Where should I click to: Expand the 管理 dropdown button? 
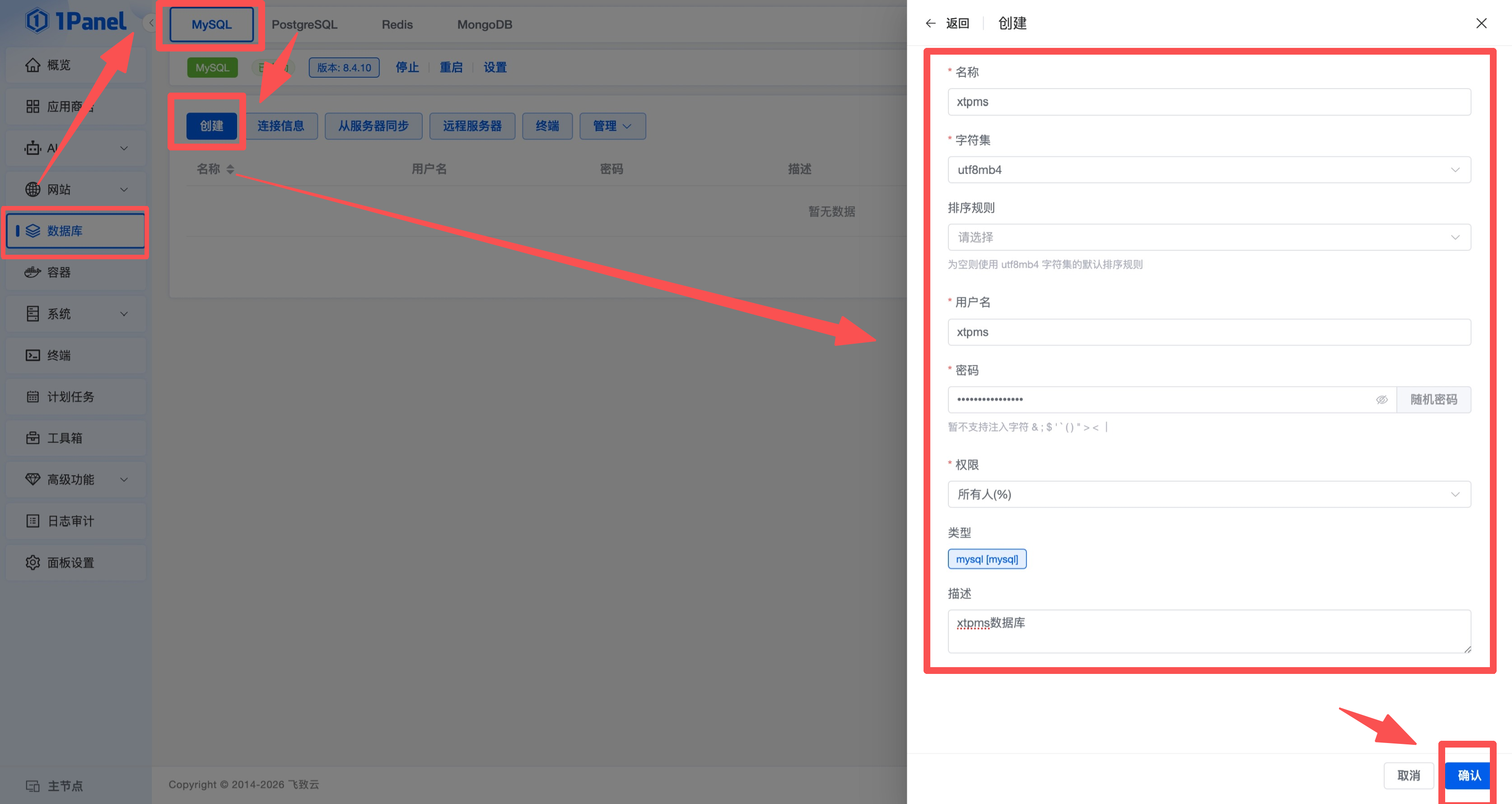(x=612, y=126)
